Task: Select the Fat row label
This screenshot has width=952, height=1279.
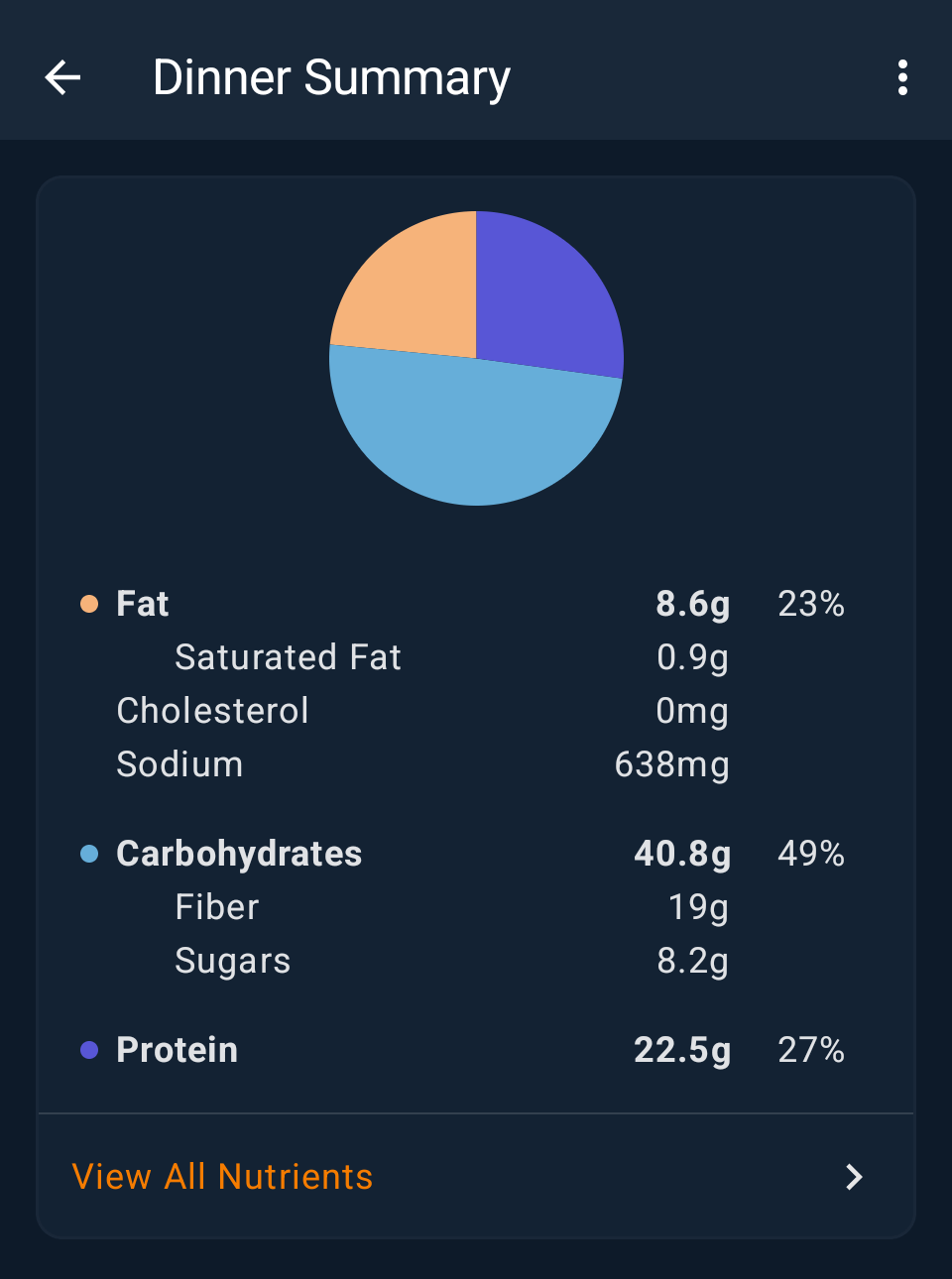Action: point(143,604)
